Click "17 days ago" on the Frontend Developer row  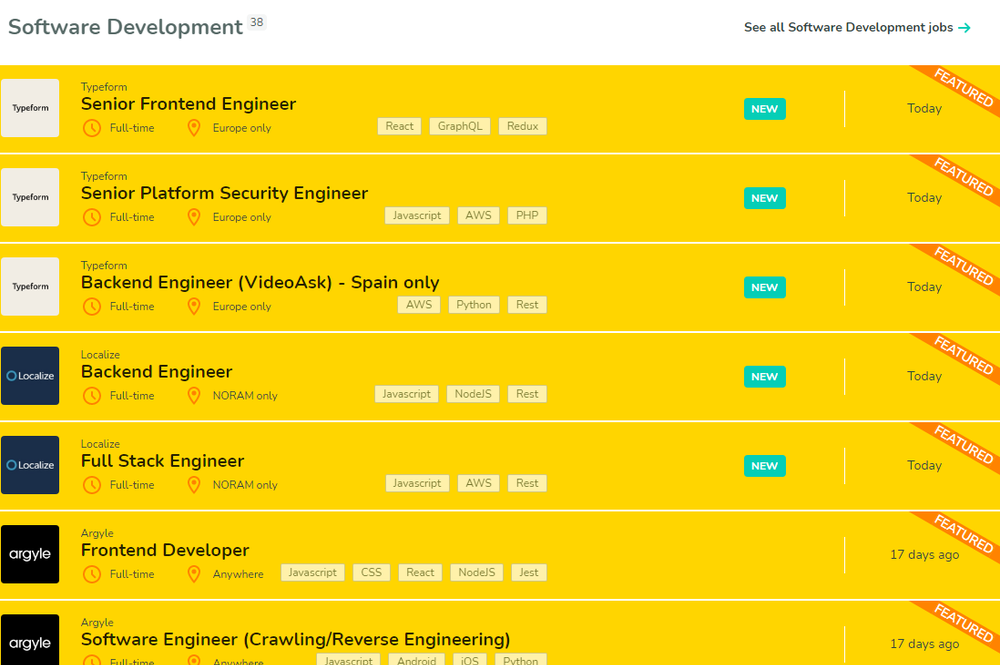(925, 555)
